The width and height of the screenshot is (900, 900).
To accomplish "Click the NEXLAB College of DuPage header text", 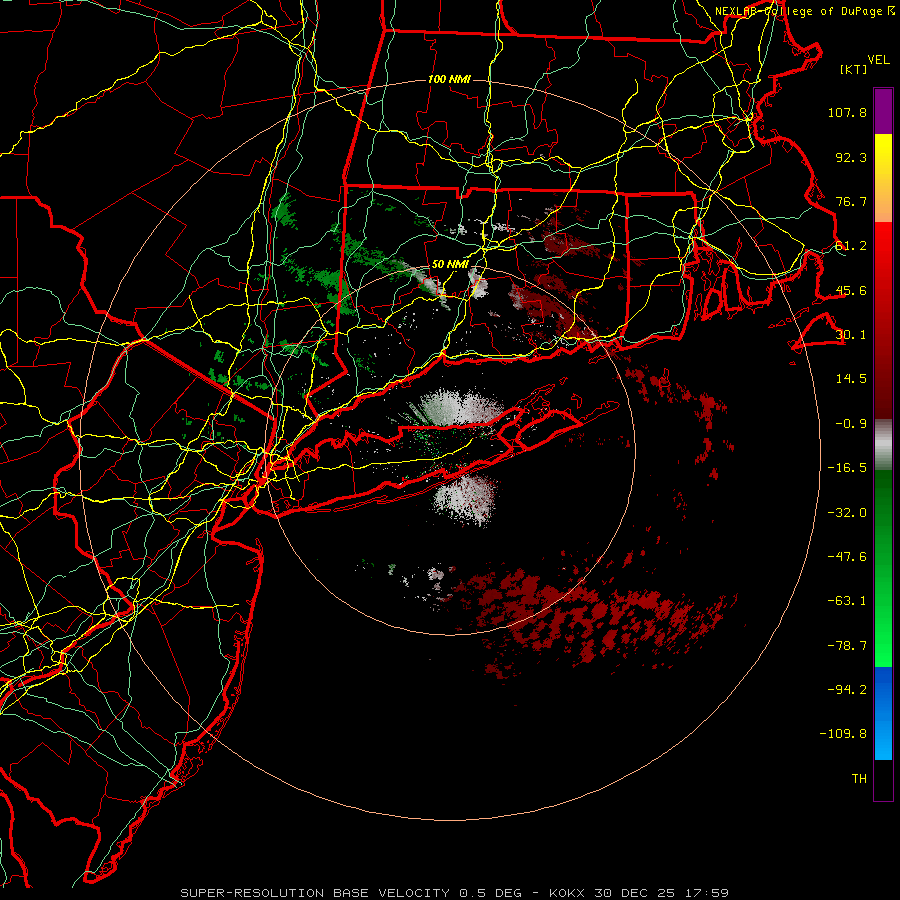I will coord(804,11).
